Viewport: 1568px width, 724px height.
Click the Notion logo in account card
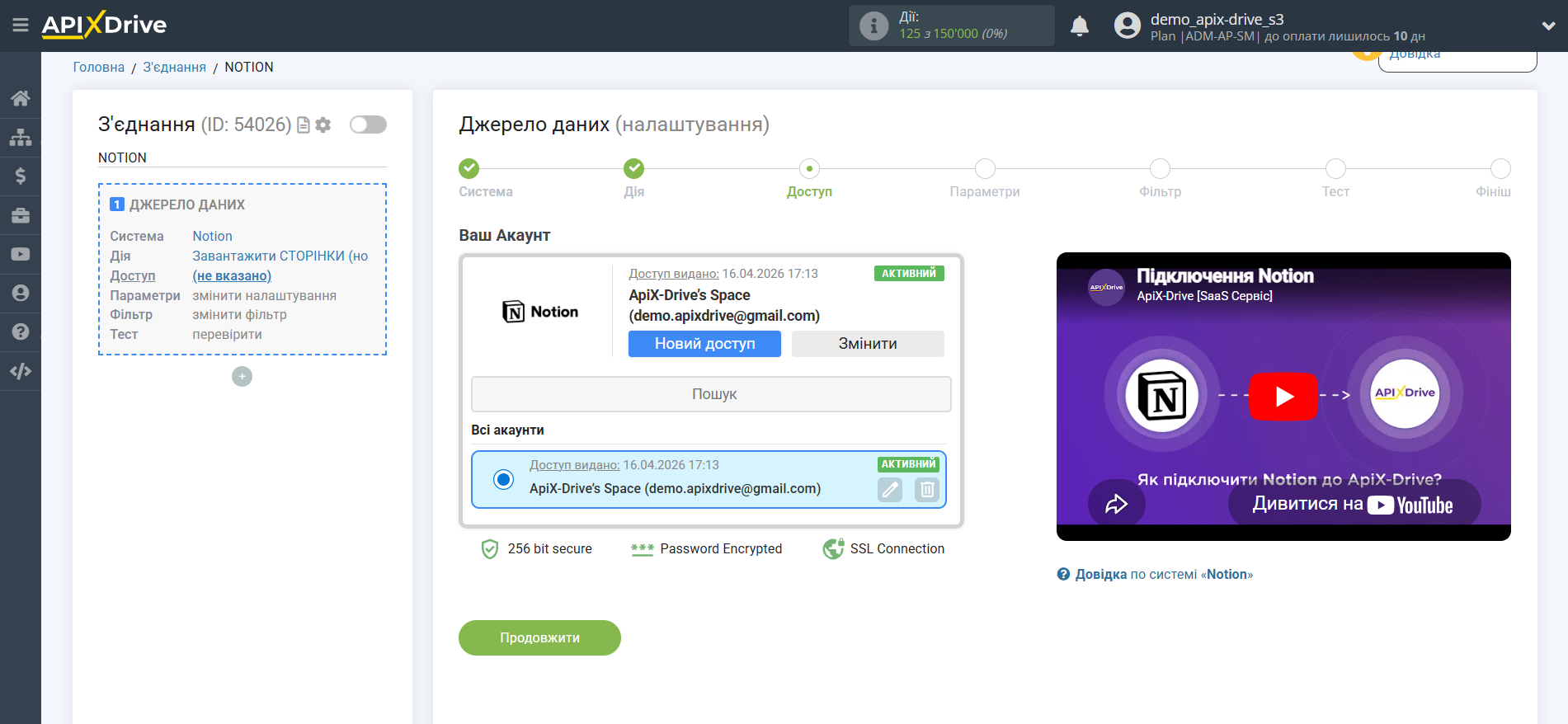click(540, 311)
